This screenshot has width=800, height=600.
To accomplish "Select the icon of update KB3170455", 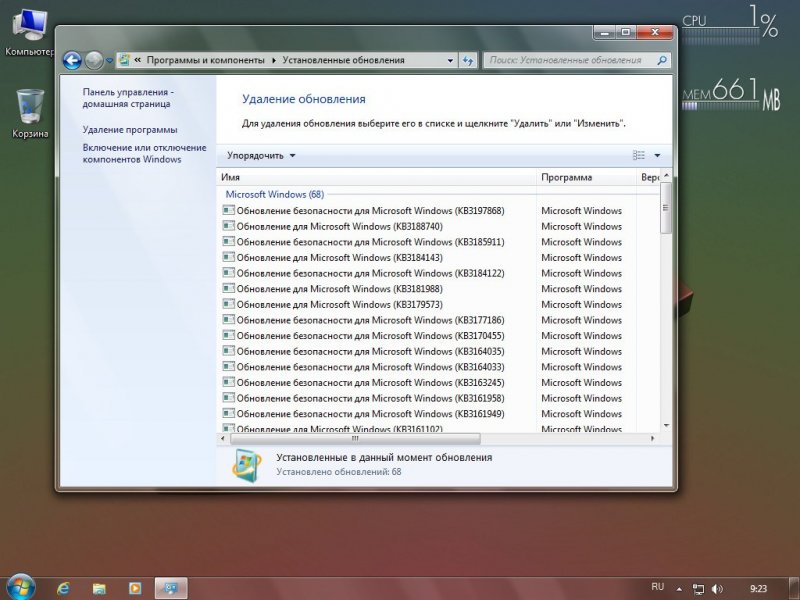I will coord(229,335).
